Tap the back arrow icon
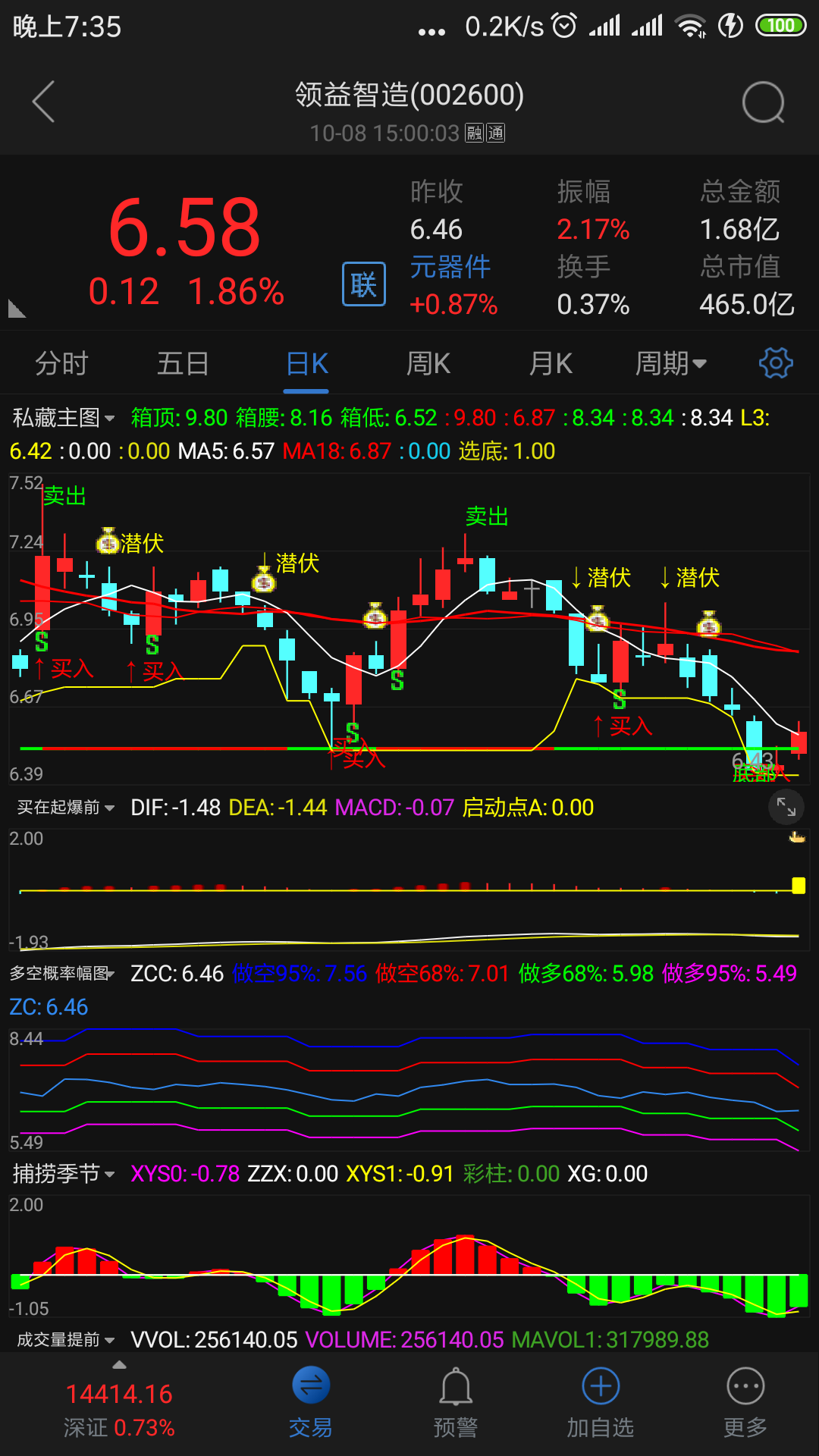This screenshot has width=819, height=1456. (44, 102)
